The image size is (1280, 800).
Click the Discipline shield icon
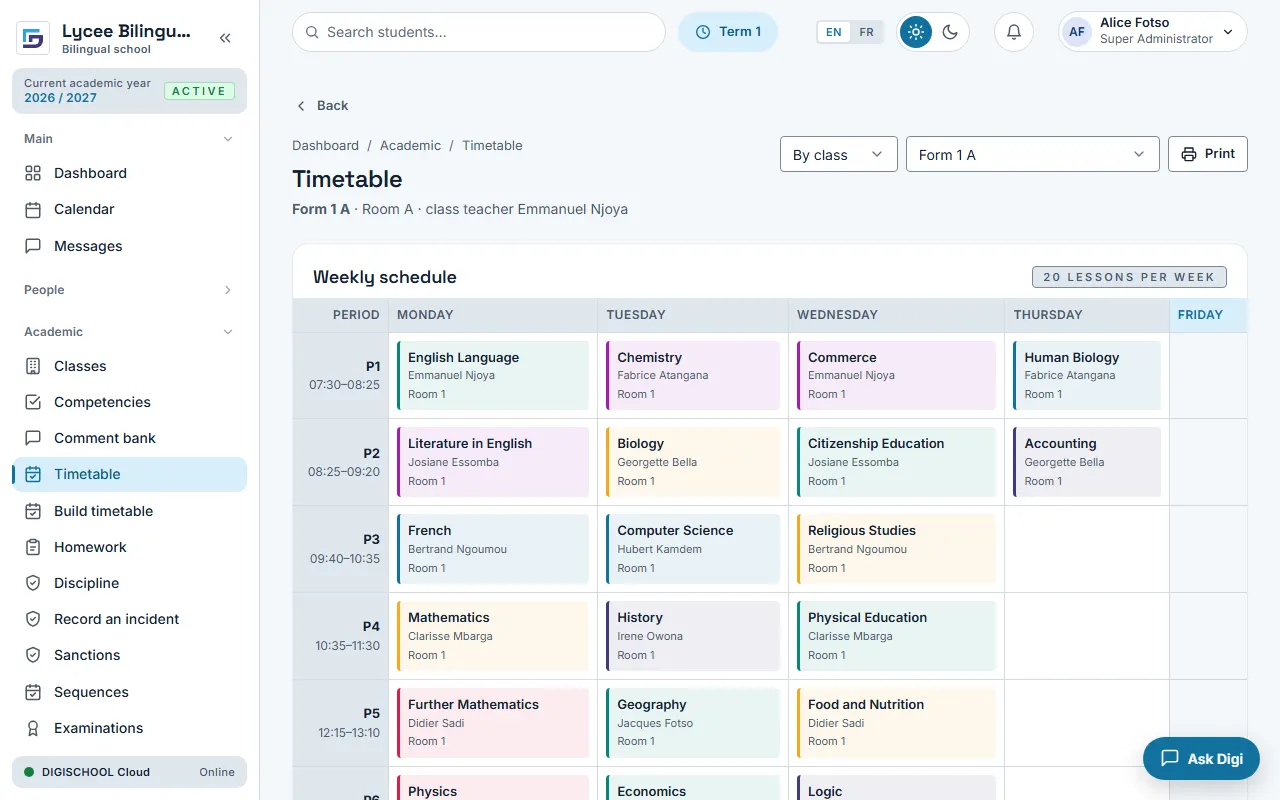(33, 583)
